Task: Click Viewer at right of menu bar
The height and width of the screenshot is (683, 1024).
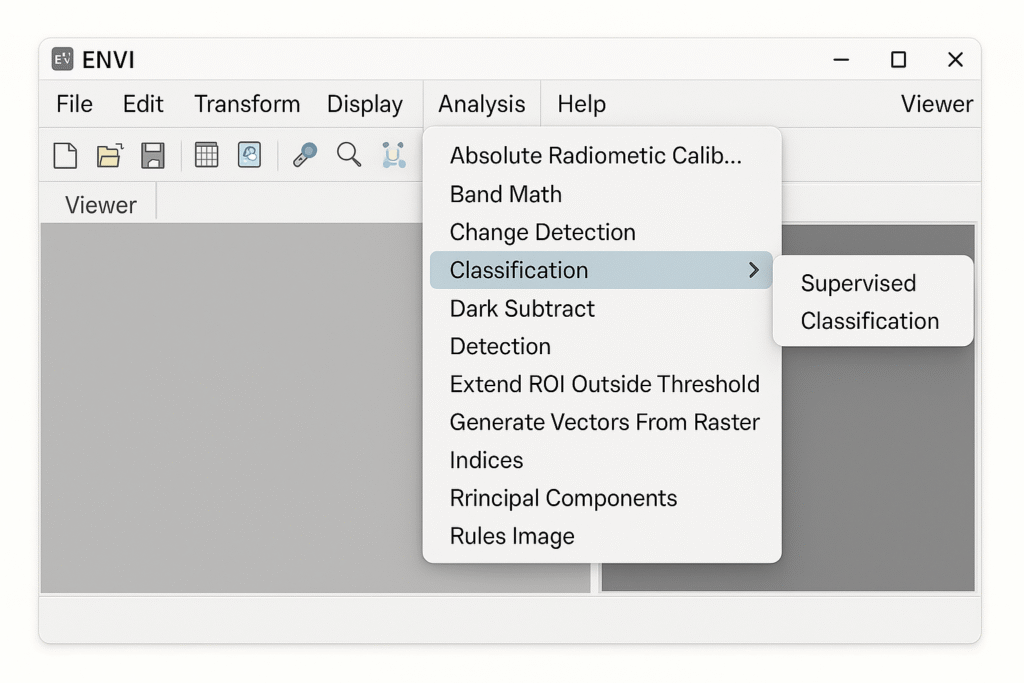Action: tap(936, 104)
